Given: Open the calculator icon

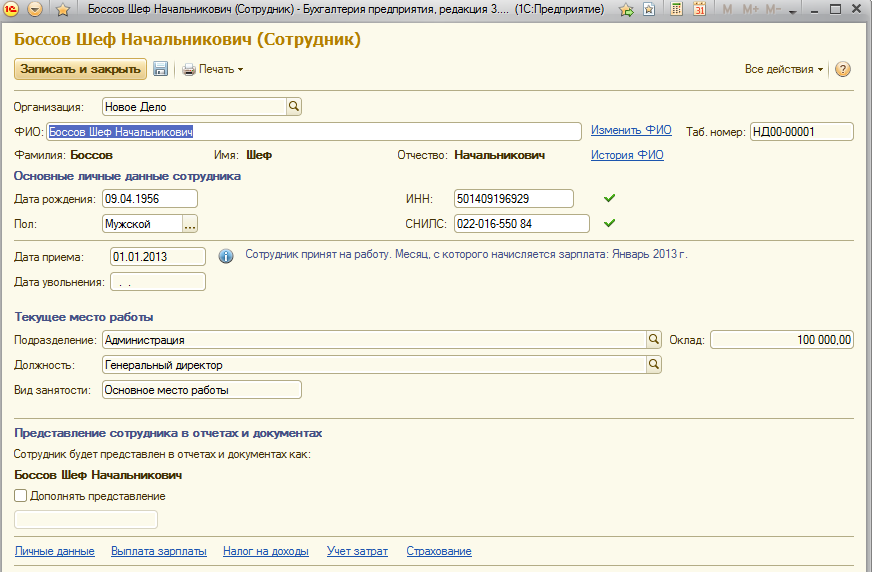Looking at the screenshot, I should (x=676, y=9).
